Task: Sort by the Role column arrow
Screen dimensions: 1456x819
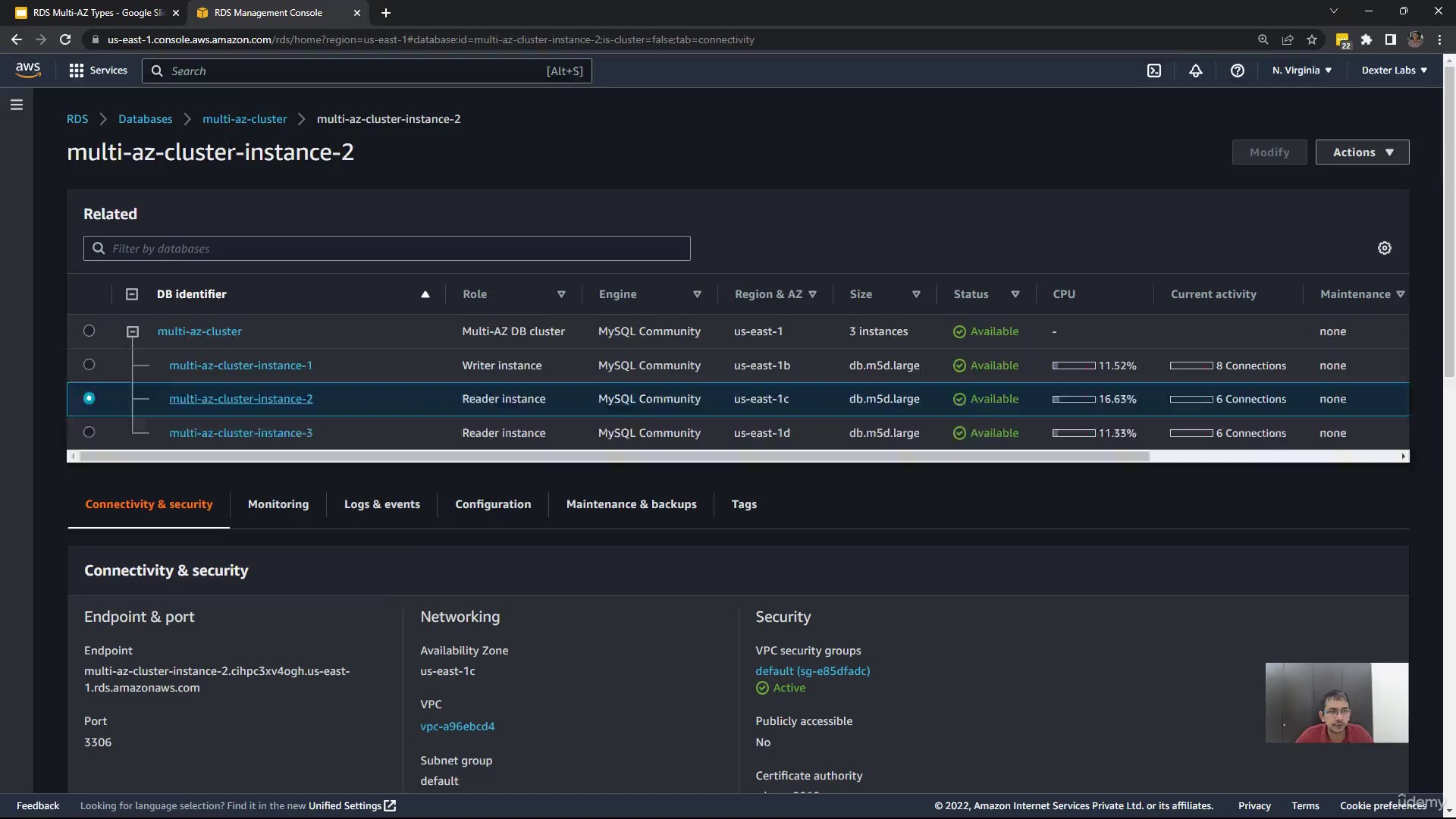Action: [561, 294]
